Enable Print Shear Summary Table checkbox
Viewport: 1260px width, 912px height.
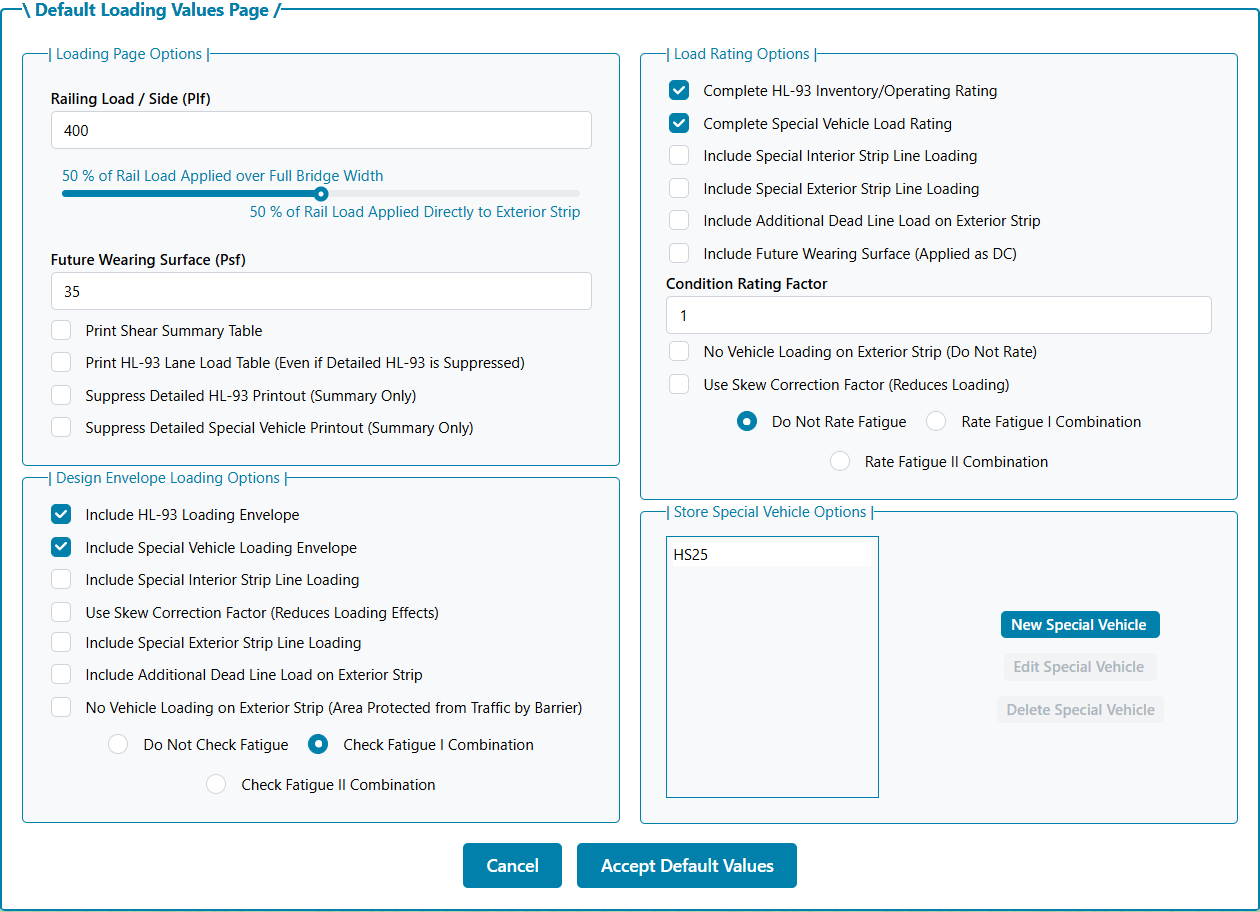pyautogui.click(x=62, y=331)
